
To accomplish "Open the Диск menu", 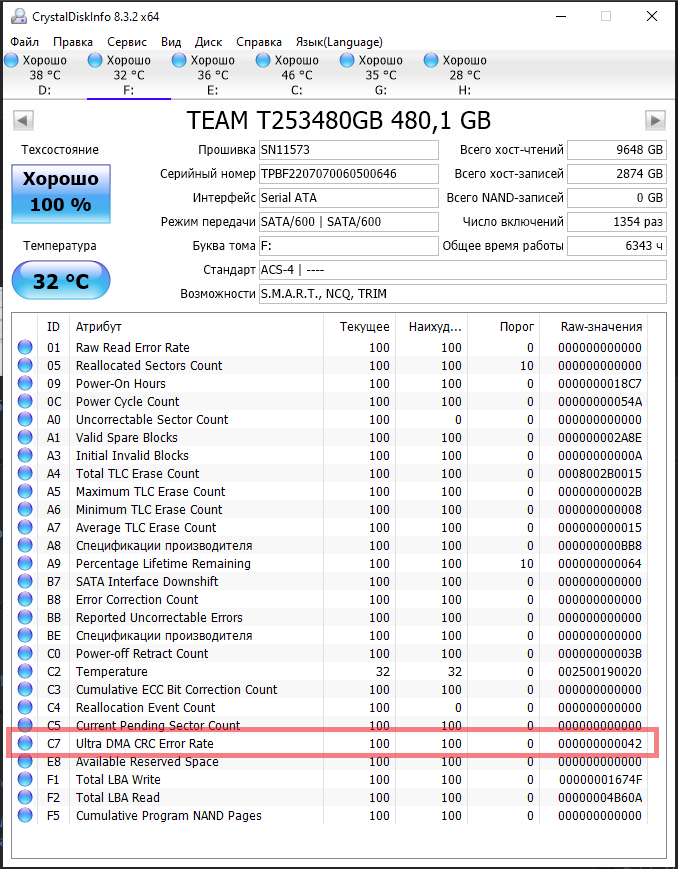I will click(x=208, y=42).
